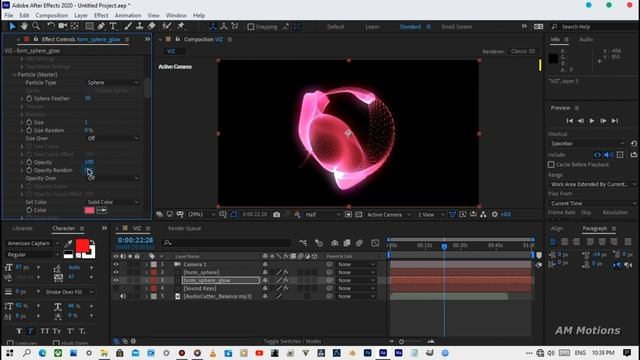The height and width of the screenshot is (360, 640).
Task: Play the composition preview
Action: [592, 120]
